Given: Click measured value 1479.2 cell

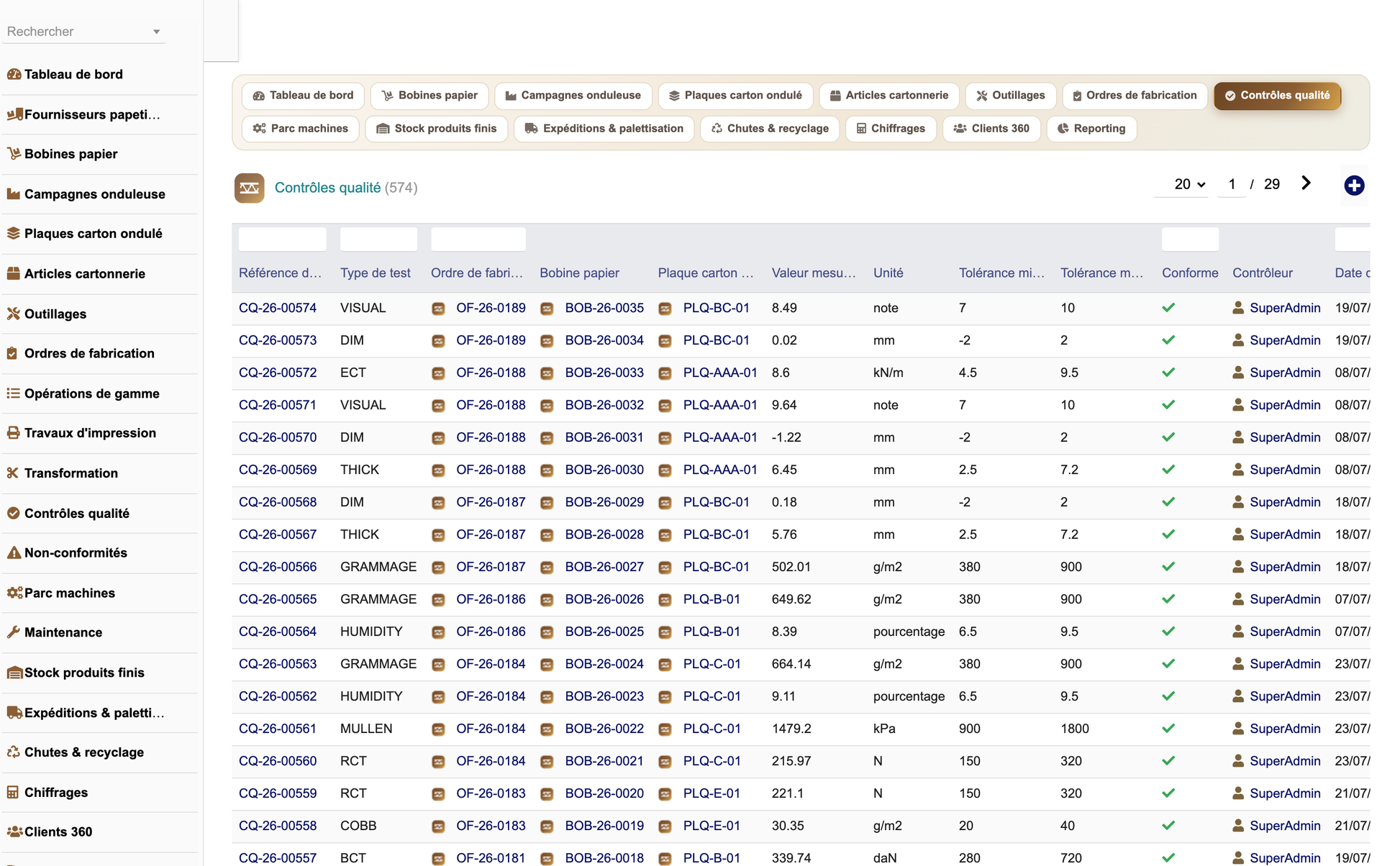Looking at the screenshot, I should click(791, 729).
